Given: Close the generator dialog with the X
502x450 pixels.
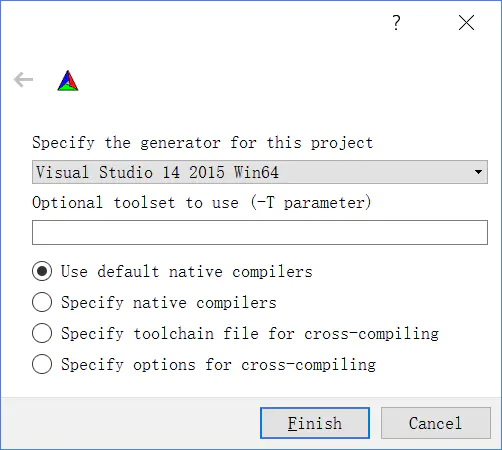Looking at the screenshot, I should tap(466, 23).
